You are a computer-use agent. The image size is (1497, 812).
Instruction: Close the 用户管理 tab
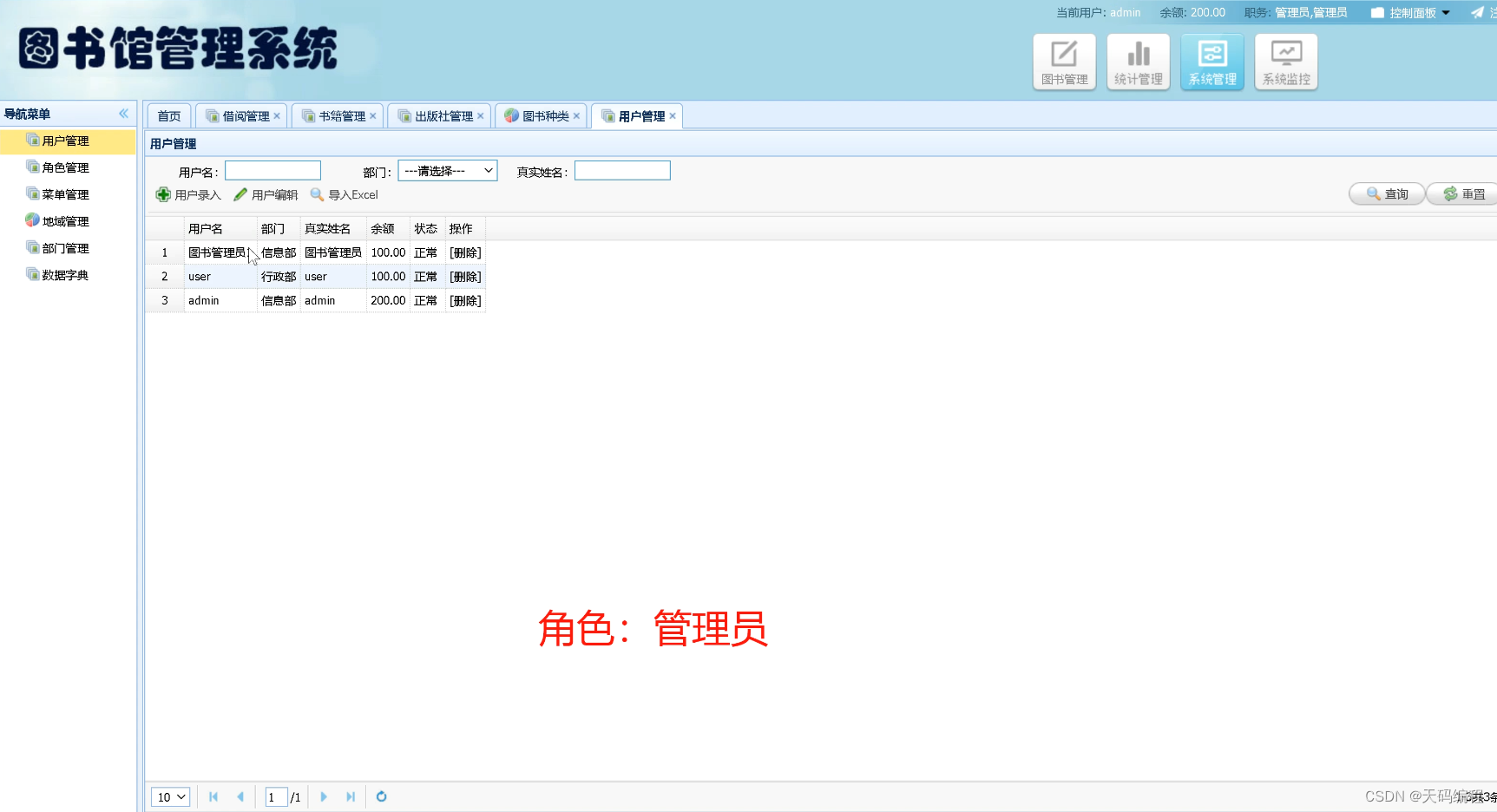[x=673, y=116]
